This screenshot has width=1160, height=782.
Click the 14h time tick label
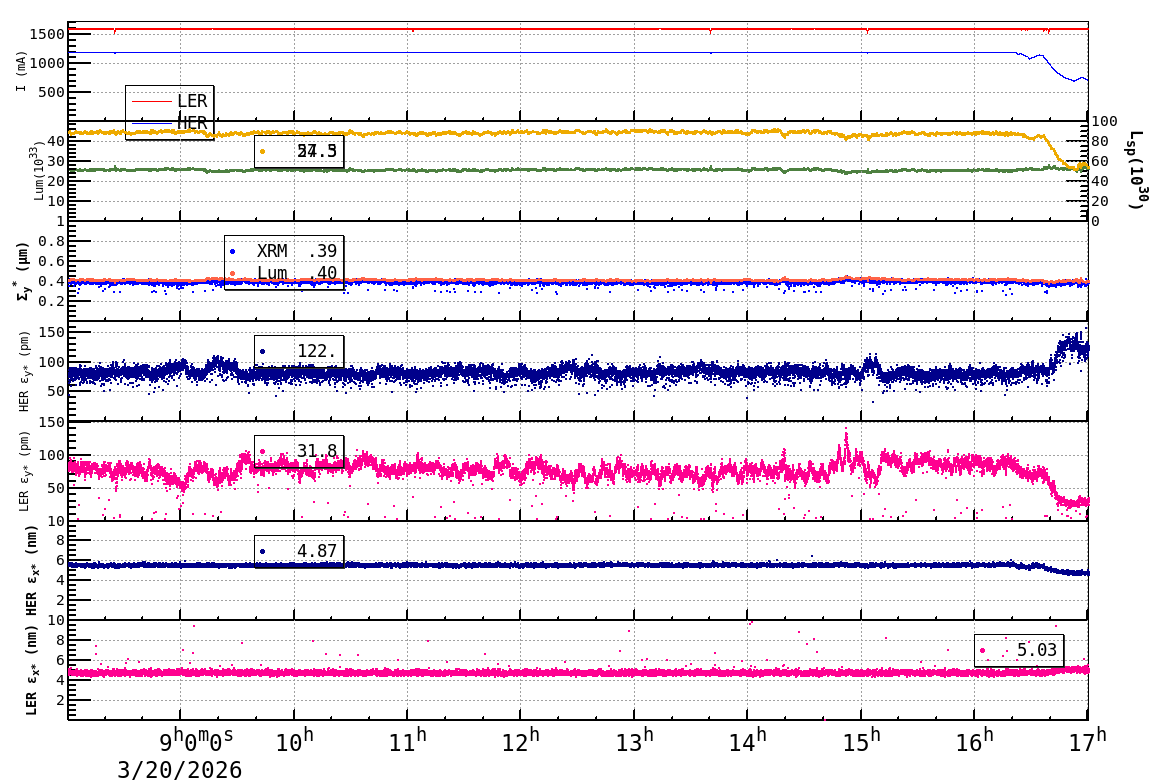point(748,741)
